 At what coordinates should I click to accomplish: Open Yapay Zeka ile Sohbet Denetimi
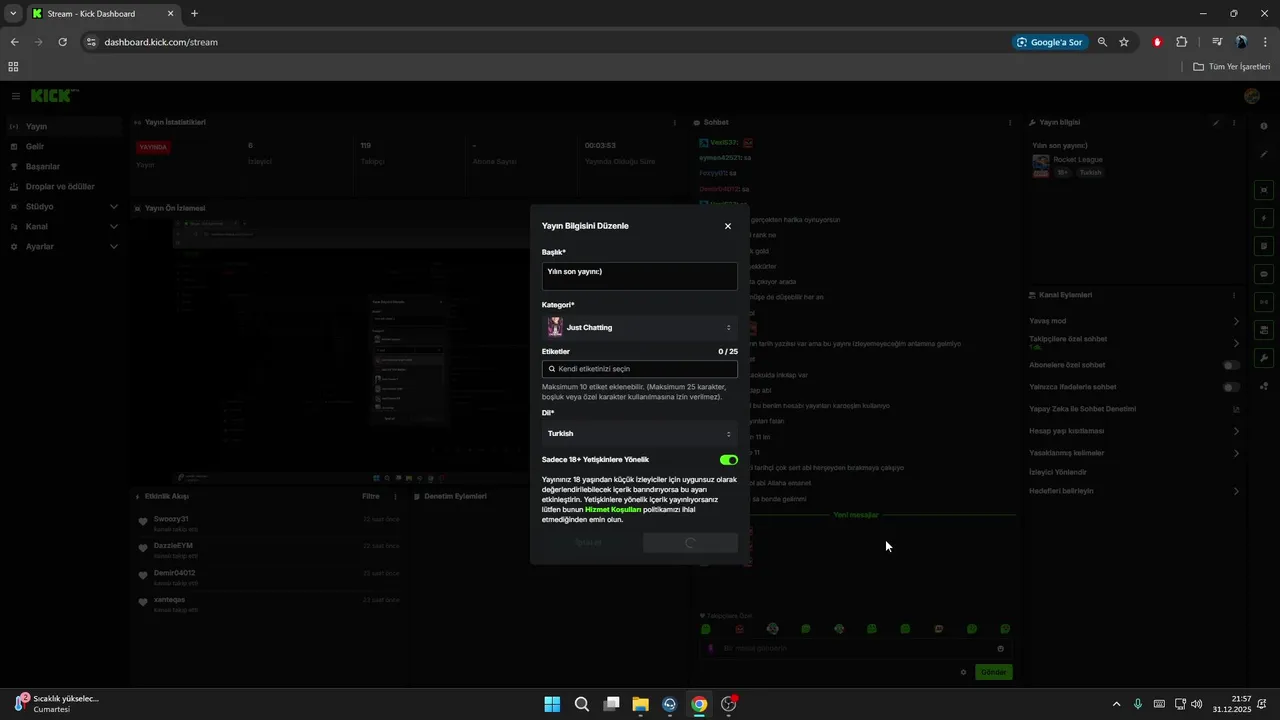(x=1134, y=409)
